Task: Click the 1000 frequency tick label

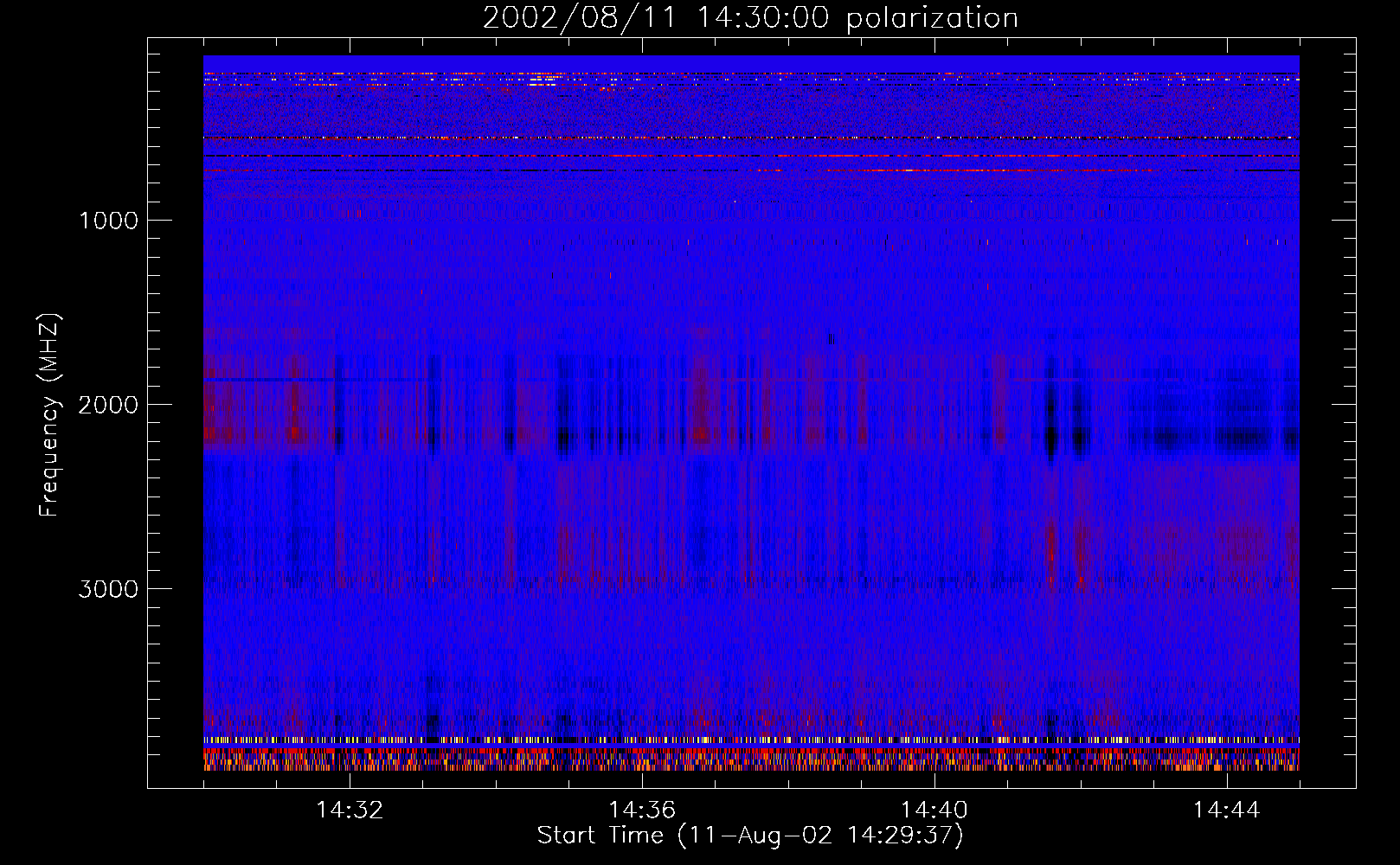Action: click(109, 221)
